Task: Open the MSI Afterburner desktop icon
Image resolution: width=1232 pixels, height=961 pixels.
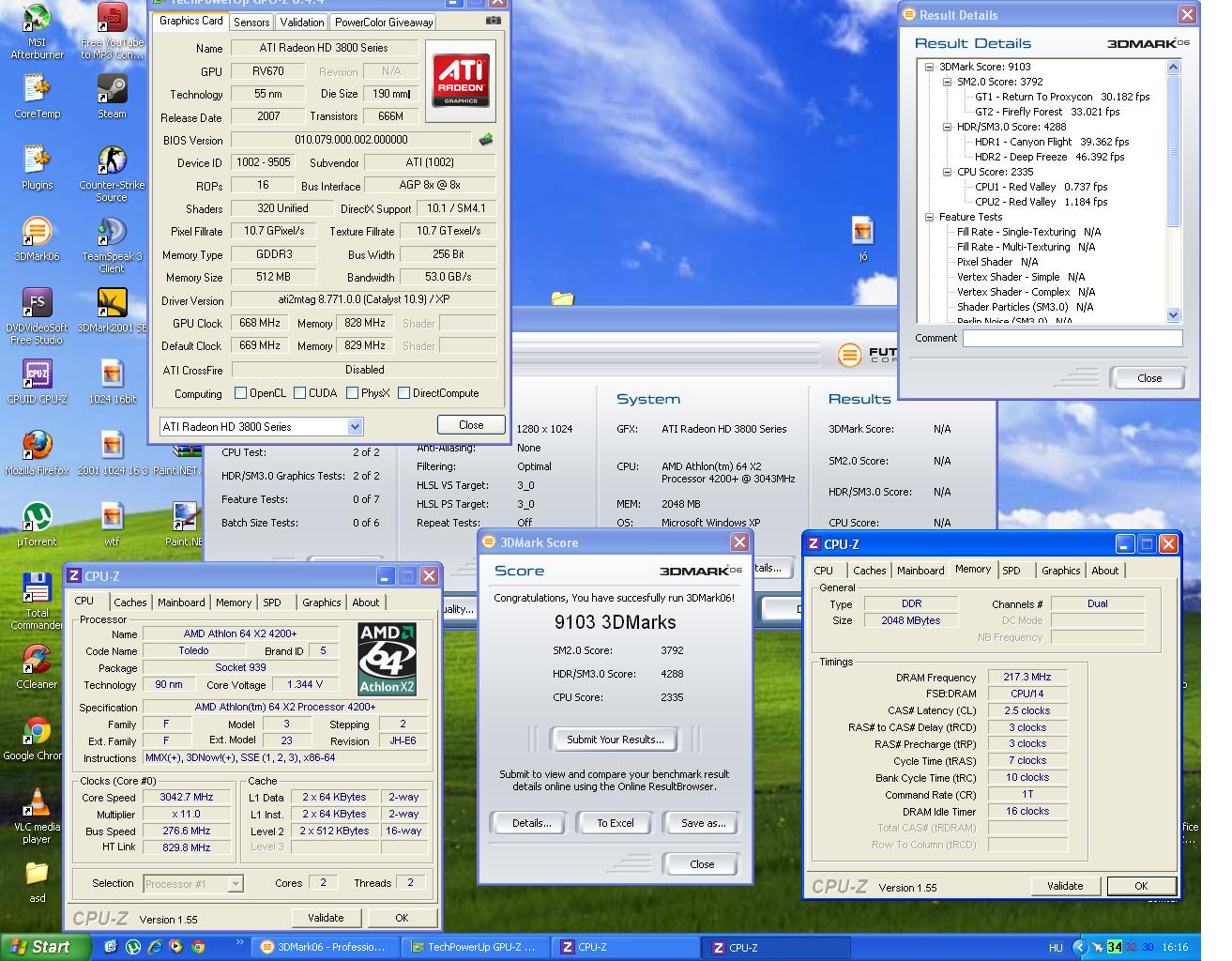Action: coord(37,31)
